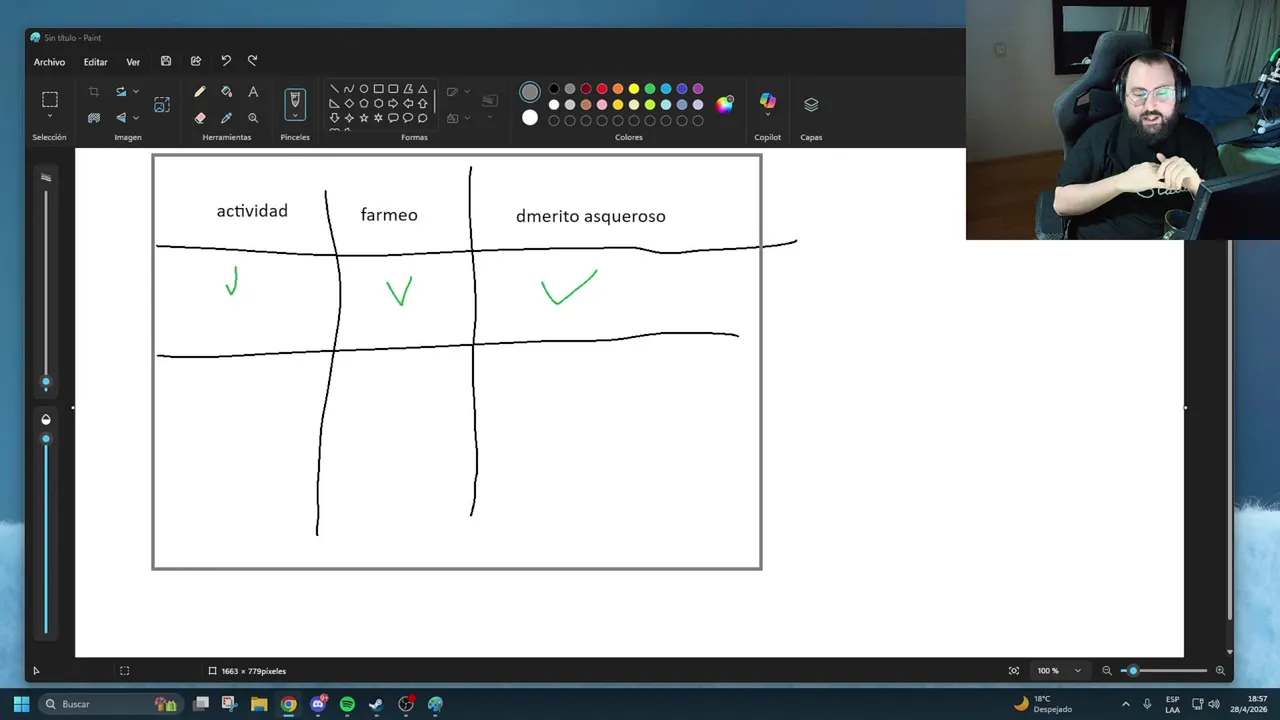Expand the Brushes dropdown arrow

click(x=295, y=116)
